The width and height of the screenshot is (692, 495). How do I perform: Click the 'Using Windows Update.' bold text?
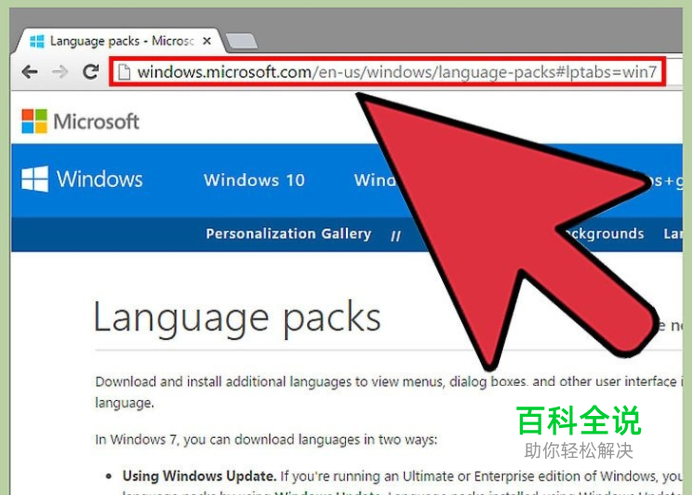[199, 476]
